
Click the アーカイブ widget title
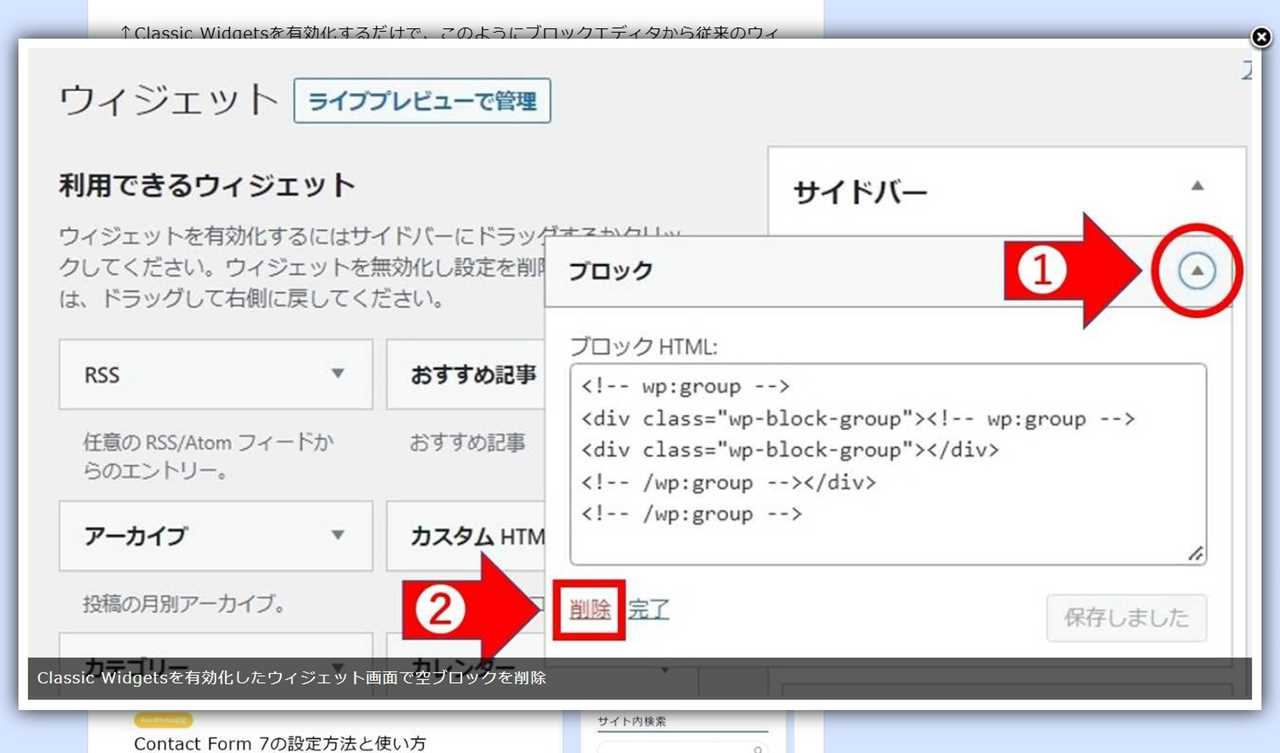(135, 536)
